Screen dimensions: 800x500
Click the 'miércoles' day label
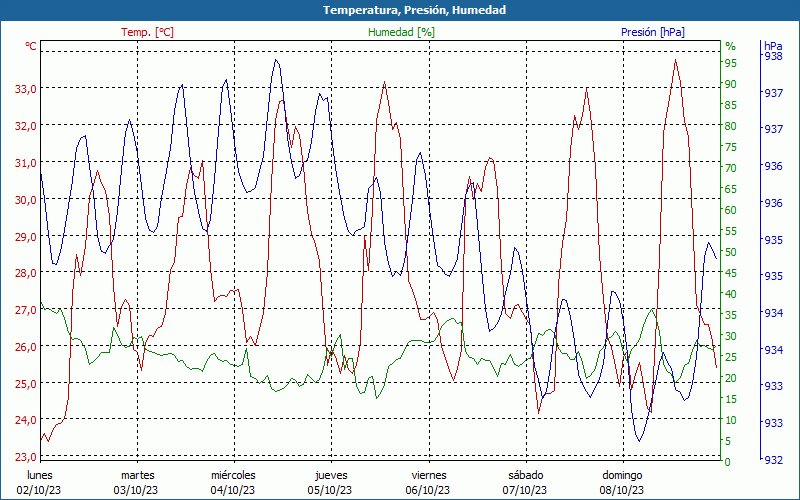click(234, 475)
